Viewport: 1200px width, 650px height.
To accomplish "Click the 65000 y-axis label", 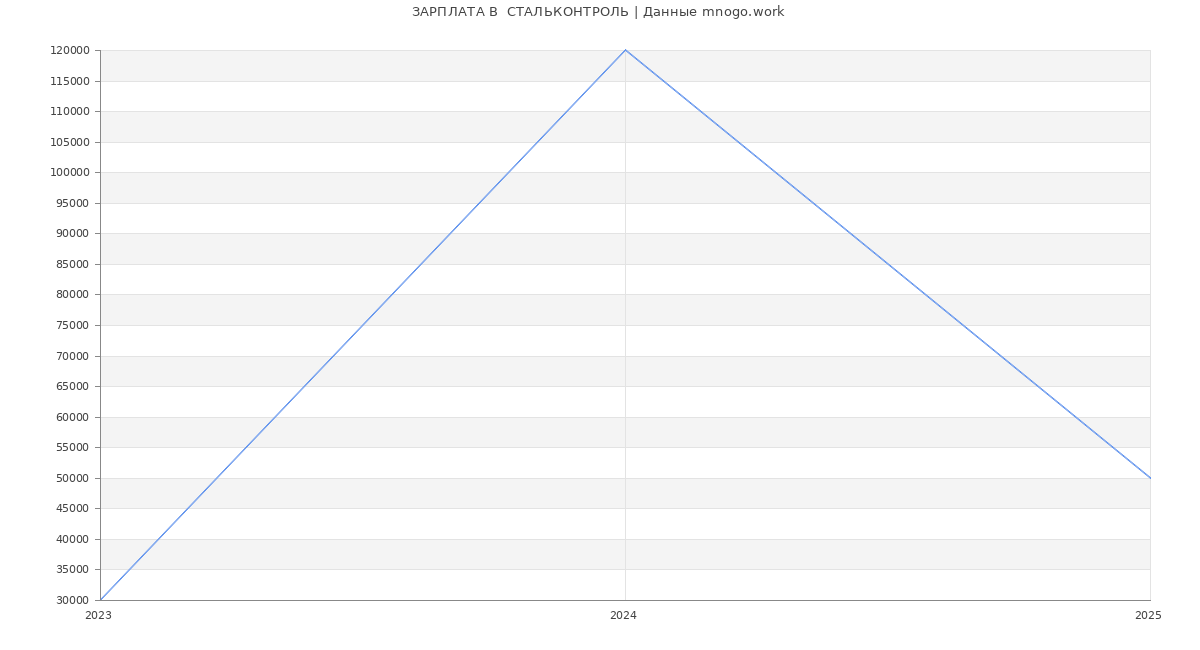I will click(x=73, y=386).
